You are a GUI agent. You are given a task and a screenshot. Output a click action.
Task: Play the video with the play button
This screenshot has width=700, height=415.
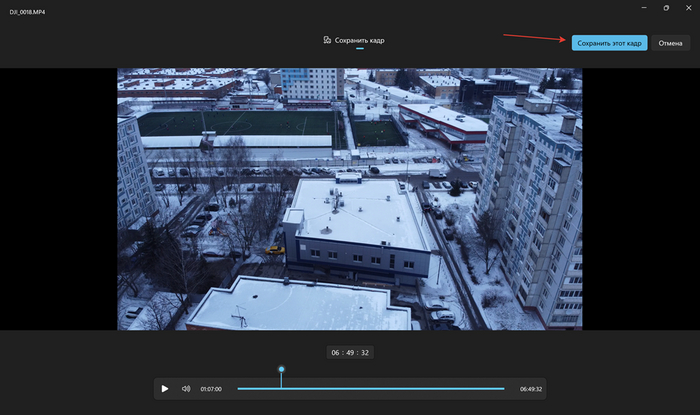[165, 388]
